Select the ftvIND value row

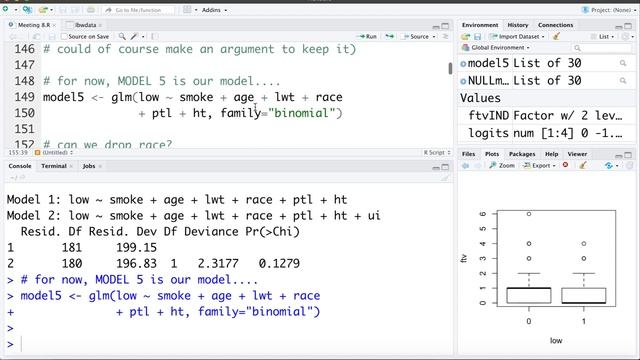coord(547,116)
